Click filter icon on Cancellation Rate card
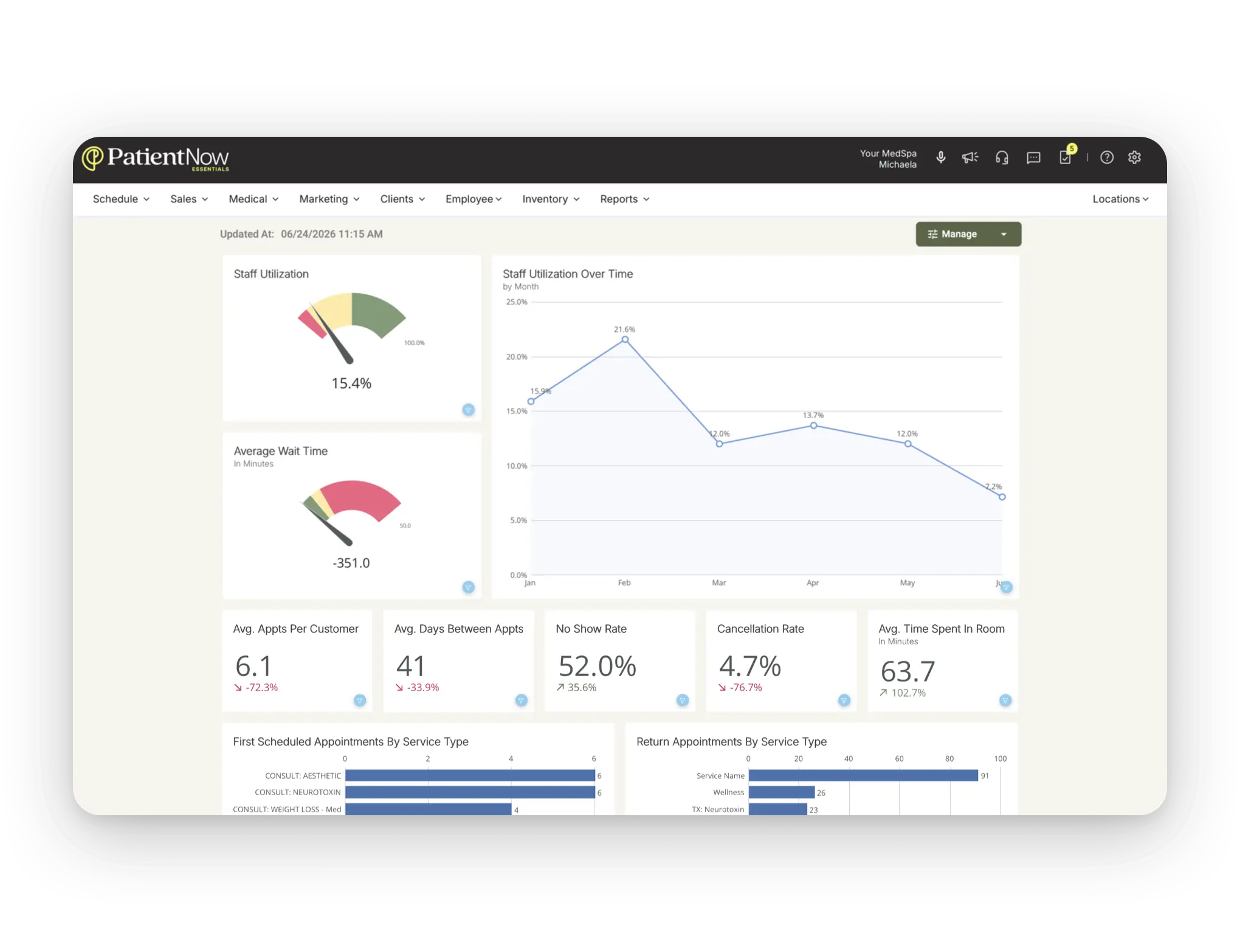 (x=844, y=700)
